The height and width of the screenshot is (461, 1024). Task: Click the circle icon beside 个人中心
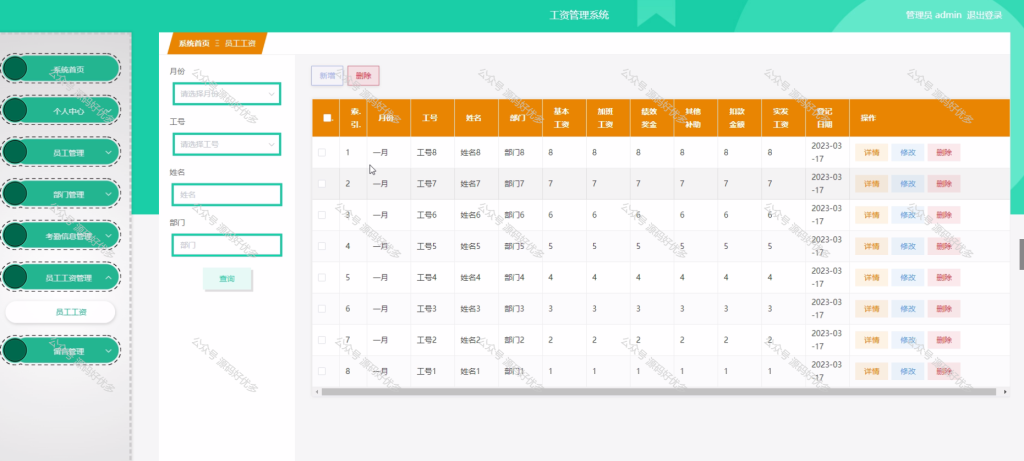point(15,111)
